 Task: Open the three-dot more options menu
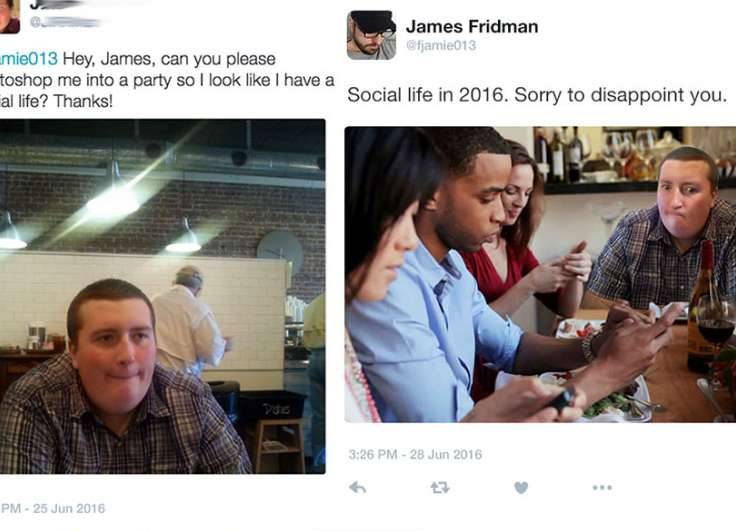pyautogui.click(x=602, y=487)
